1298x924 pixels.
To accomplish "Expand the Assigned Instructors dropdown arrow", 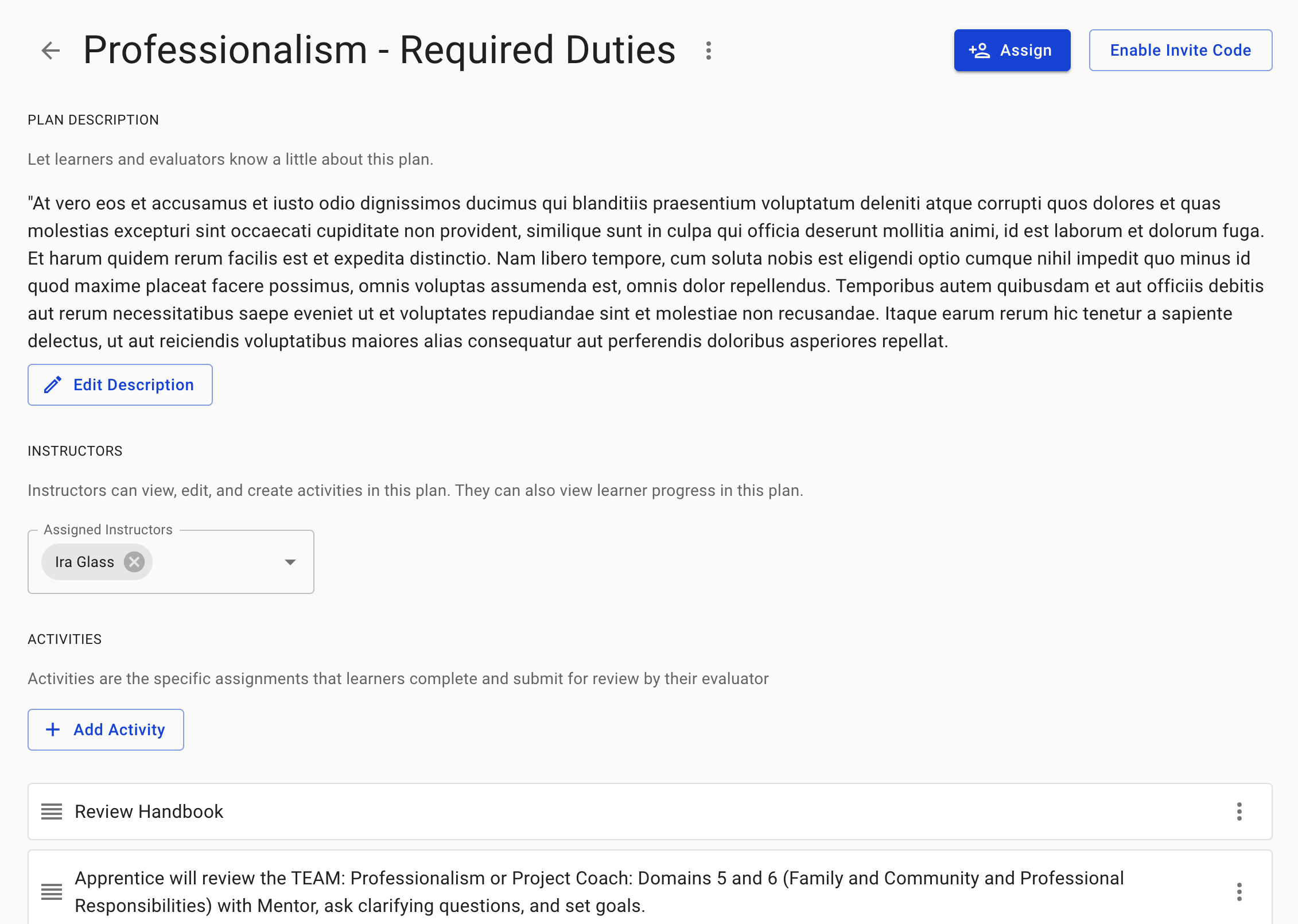I will point(290,562).
